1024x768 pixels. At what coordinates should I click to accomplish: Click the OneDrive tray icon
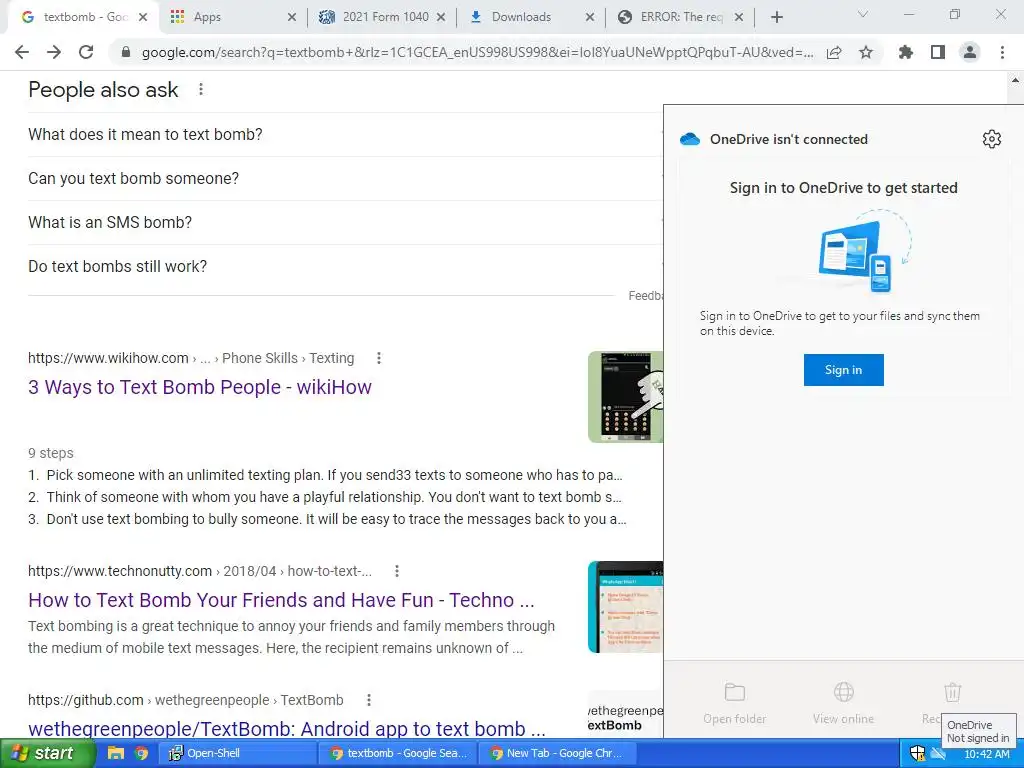point(938,753)
